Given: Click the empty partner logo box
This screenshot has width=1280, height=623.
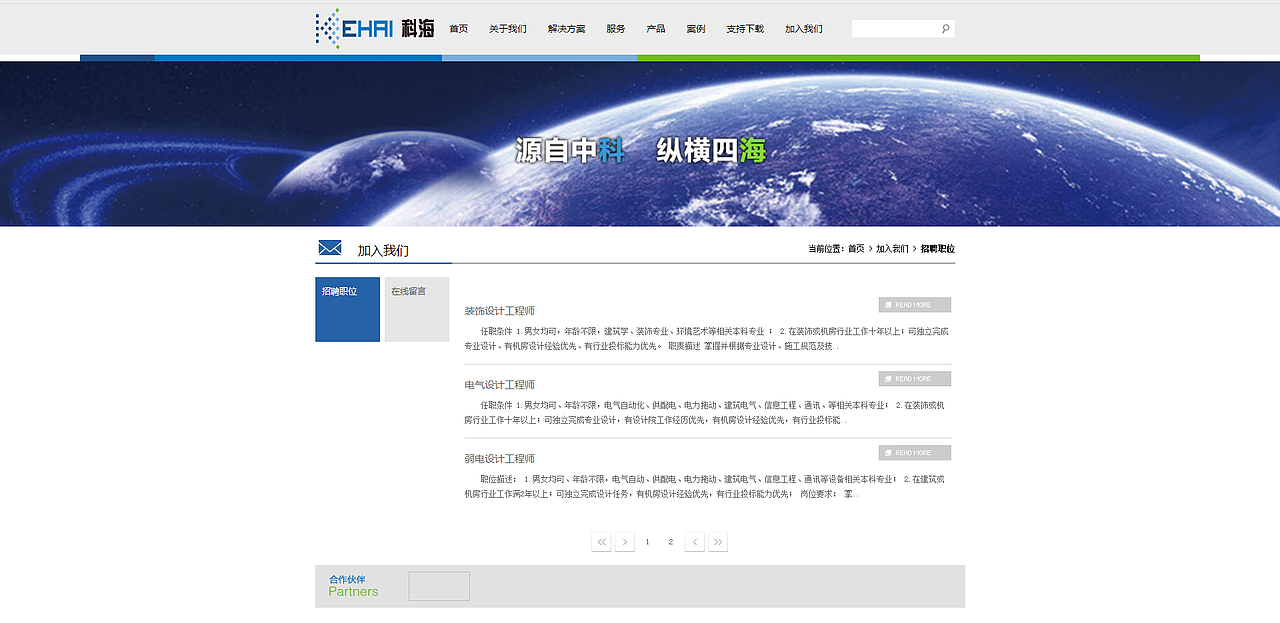Looking at the screenshot, I should point(439,586).
